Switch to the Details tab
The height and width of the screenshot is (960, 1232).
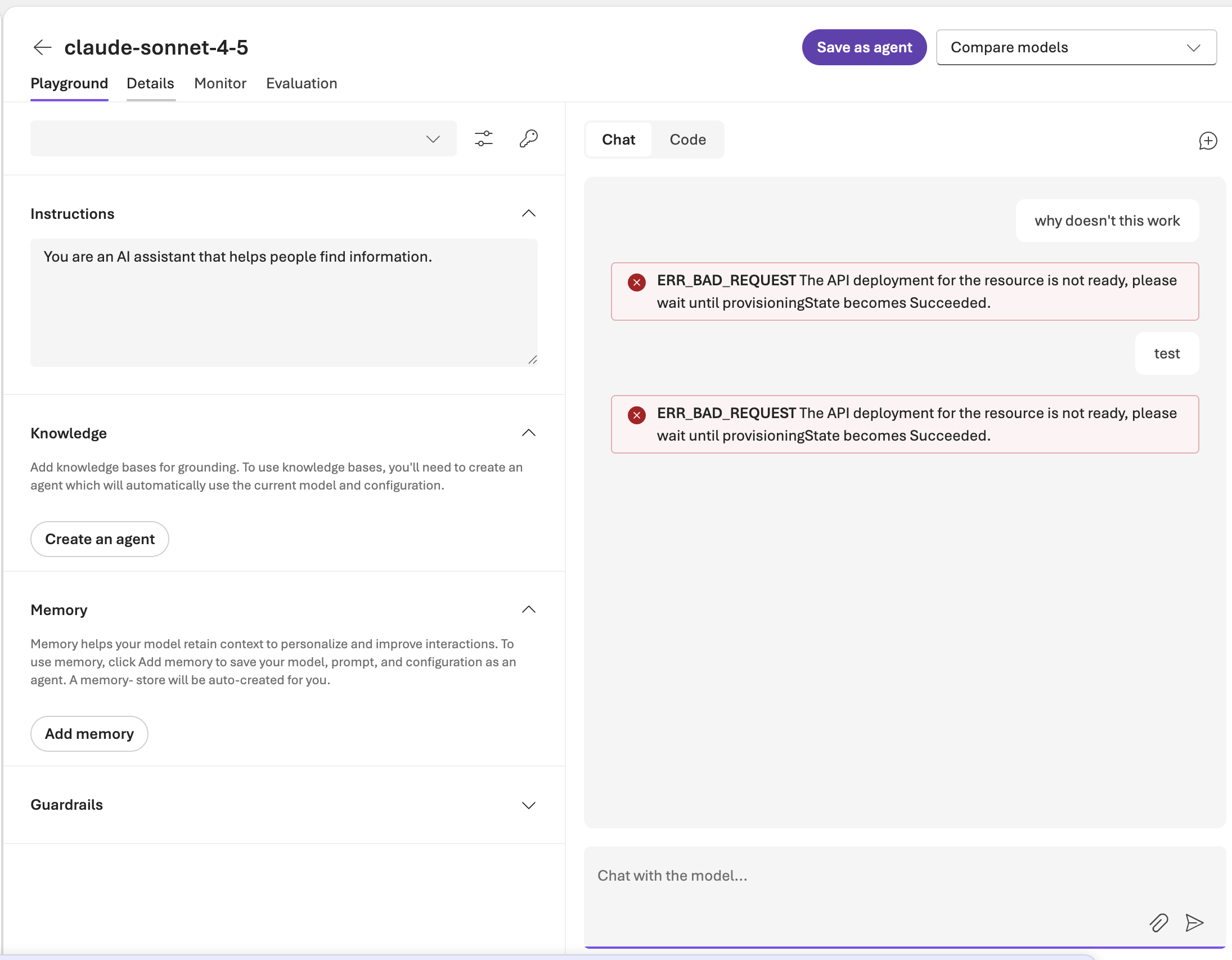(x=150, y=83)
